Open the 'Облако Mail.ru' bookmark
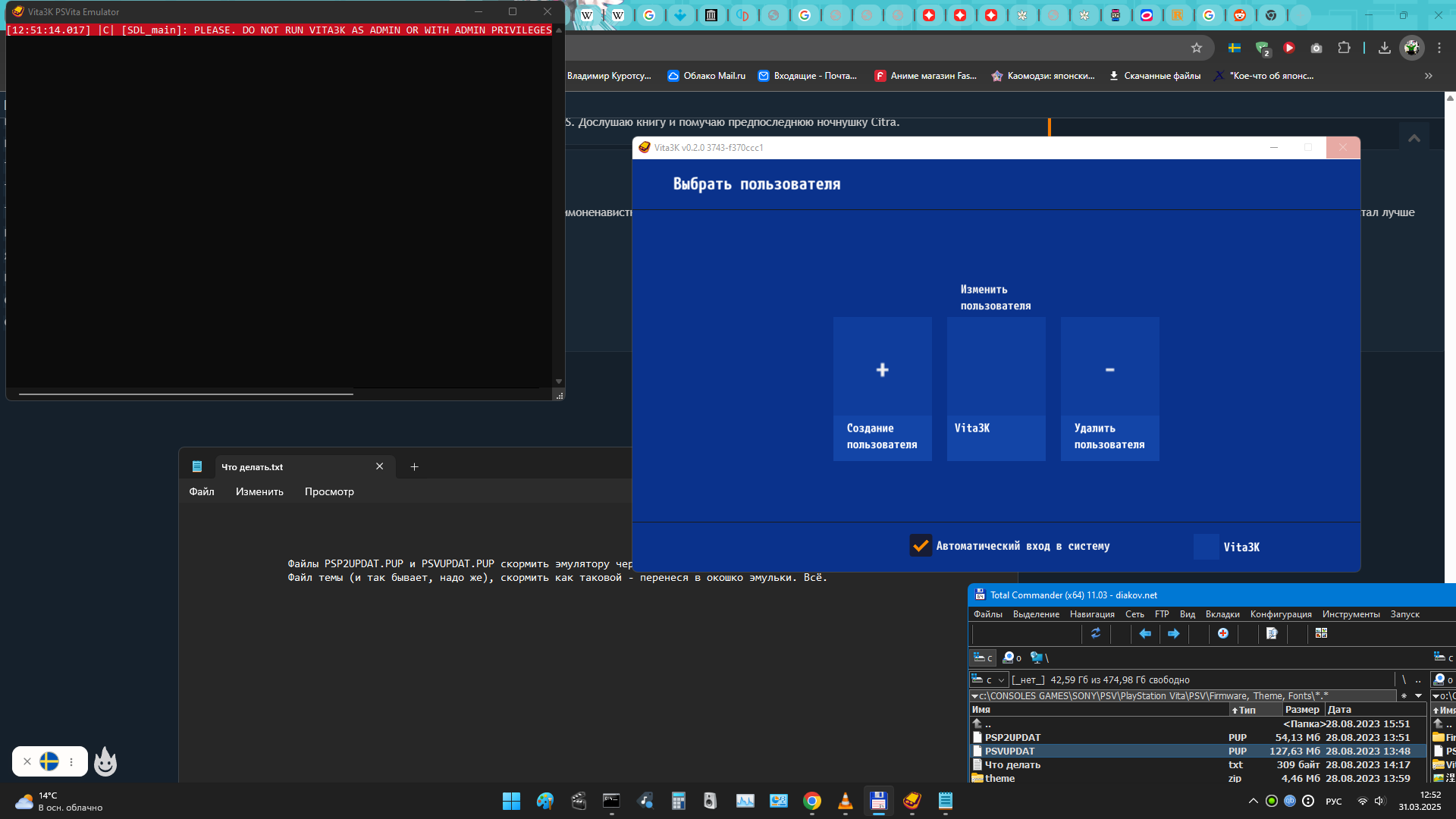 (706, 76)
